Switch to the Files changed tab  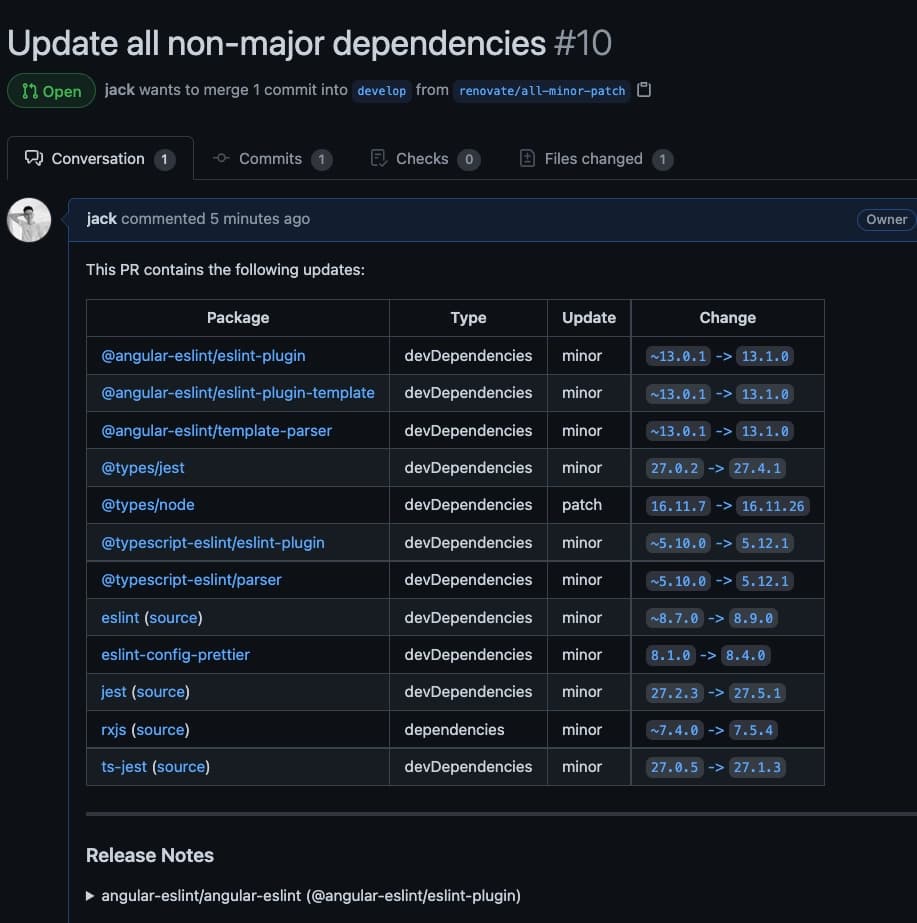596,158
